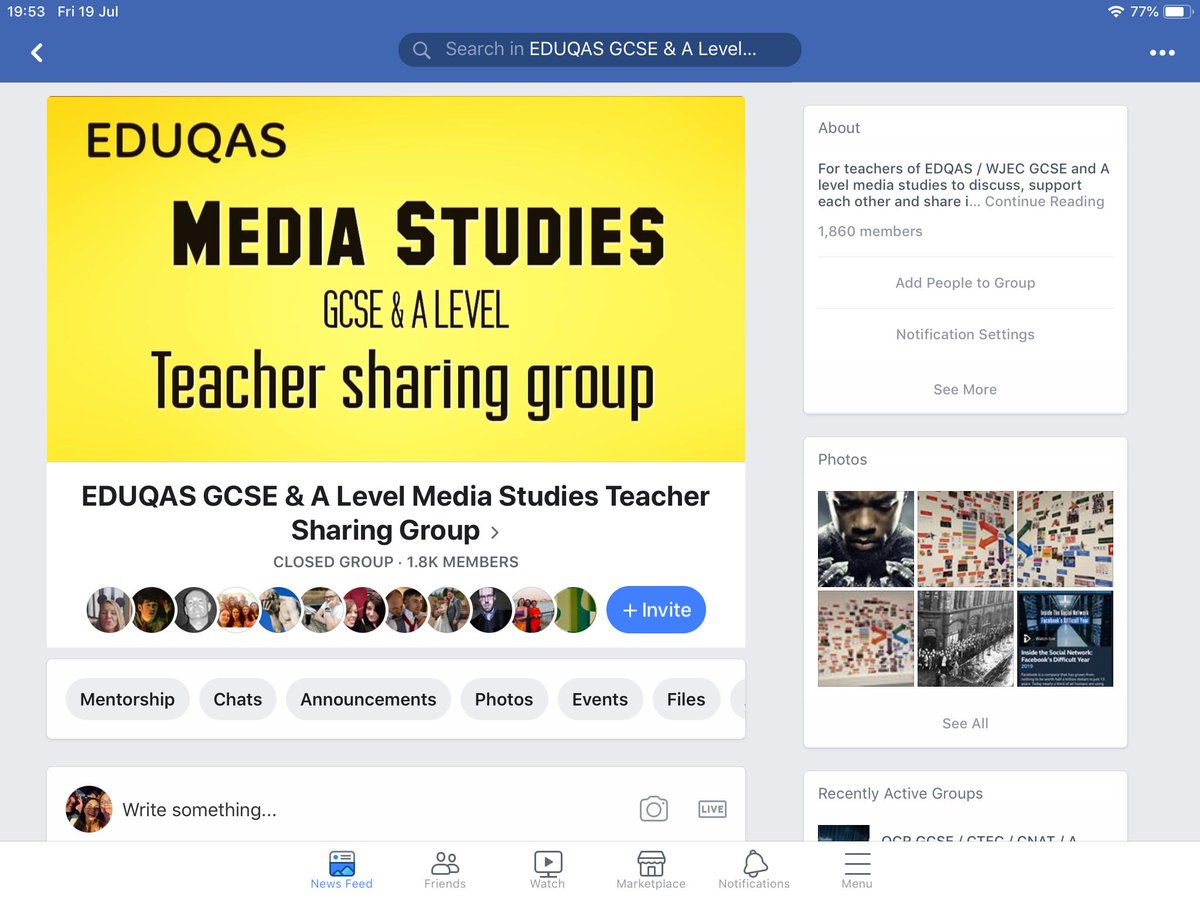Image resolution: width=1200 pixels, height=900 pixels.
Task: Tap the last green member avatar
Action: (x=575, y=610)
